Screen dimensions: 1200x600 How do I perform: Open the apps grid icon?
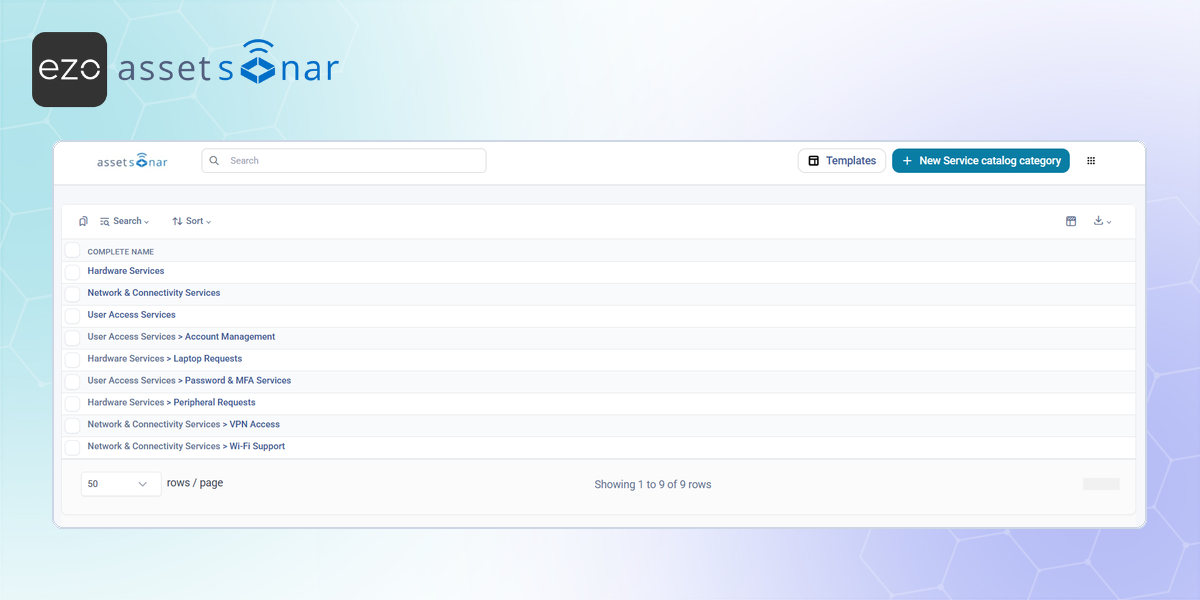point(1091,161)
